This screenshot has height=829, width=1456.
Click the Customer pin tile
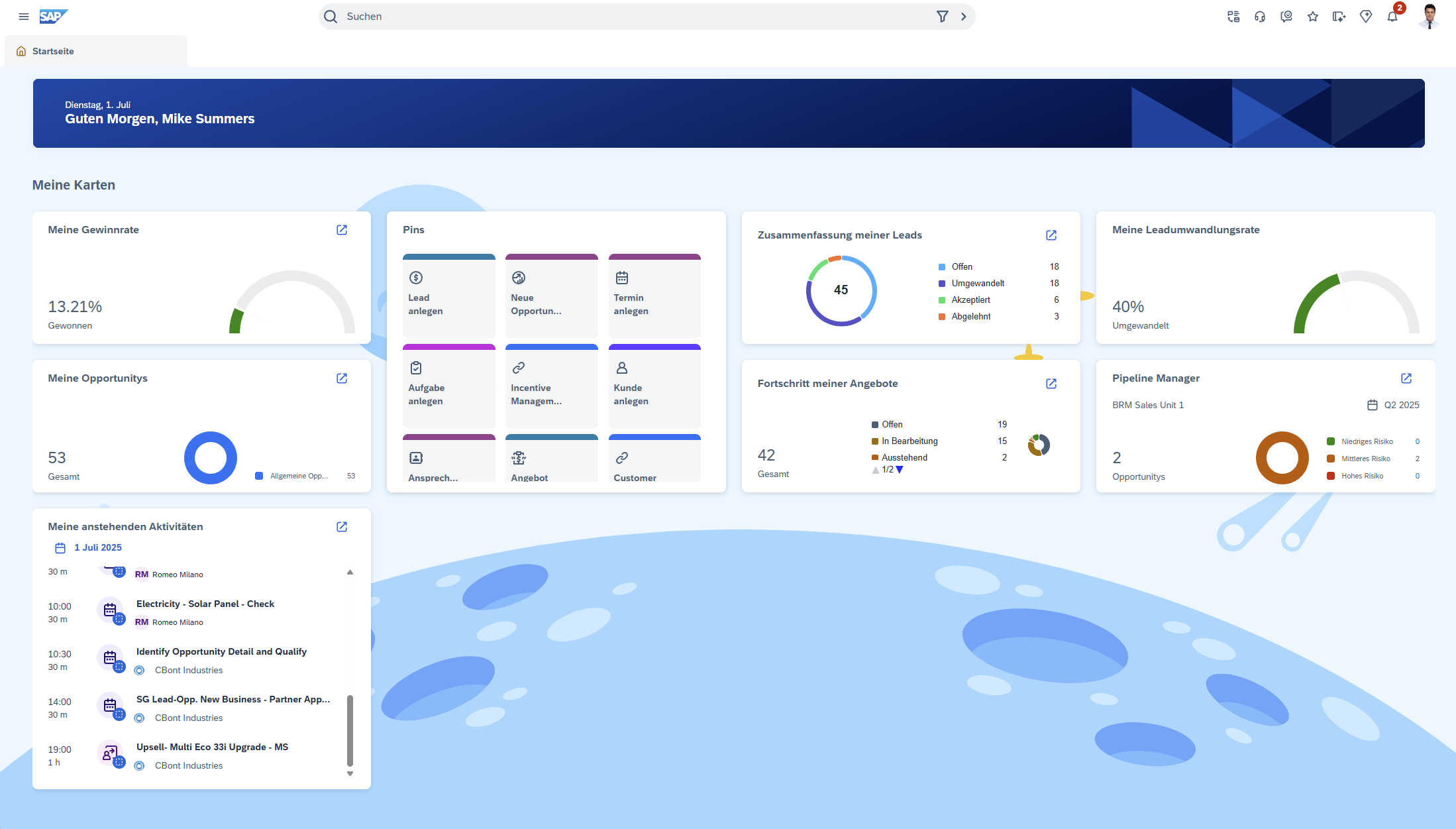pos(654,459)
